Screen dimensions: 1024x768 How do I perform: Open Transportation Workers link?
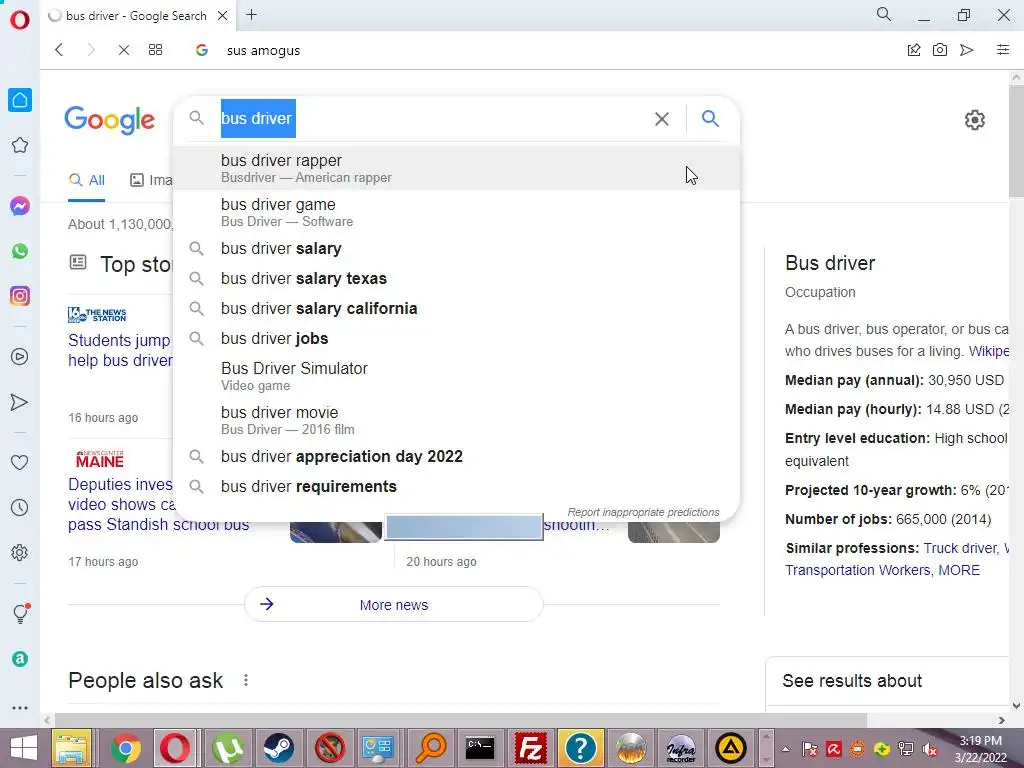tap(857, 570)
